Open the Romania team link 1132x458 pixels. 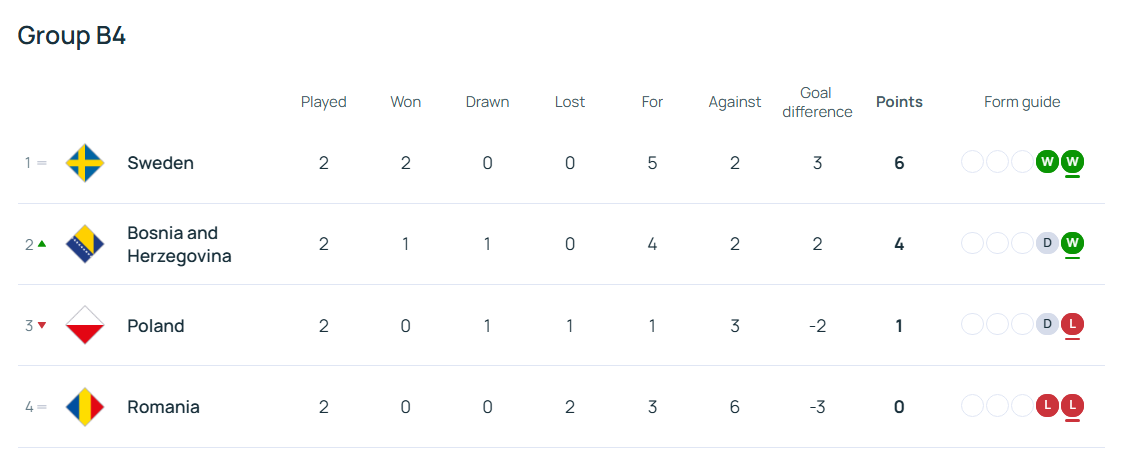(163, 407)
